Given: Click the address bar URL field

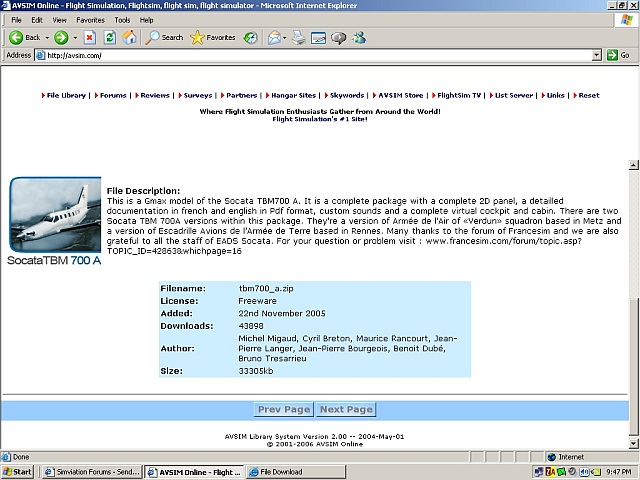Looking at the screenshot, I should (x=300, y=55).
